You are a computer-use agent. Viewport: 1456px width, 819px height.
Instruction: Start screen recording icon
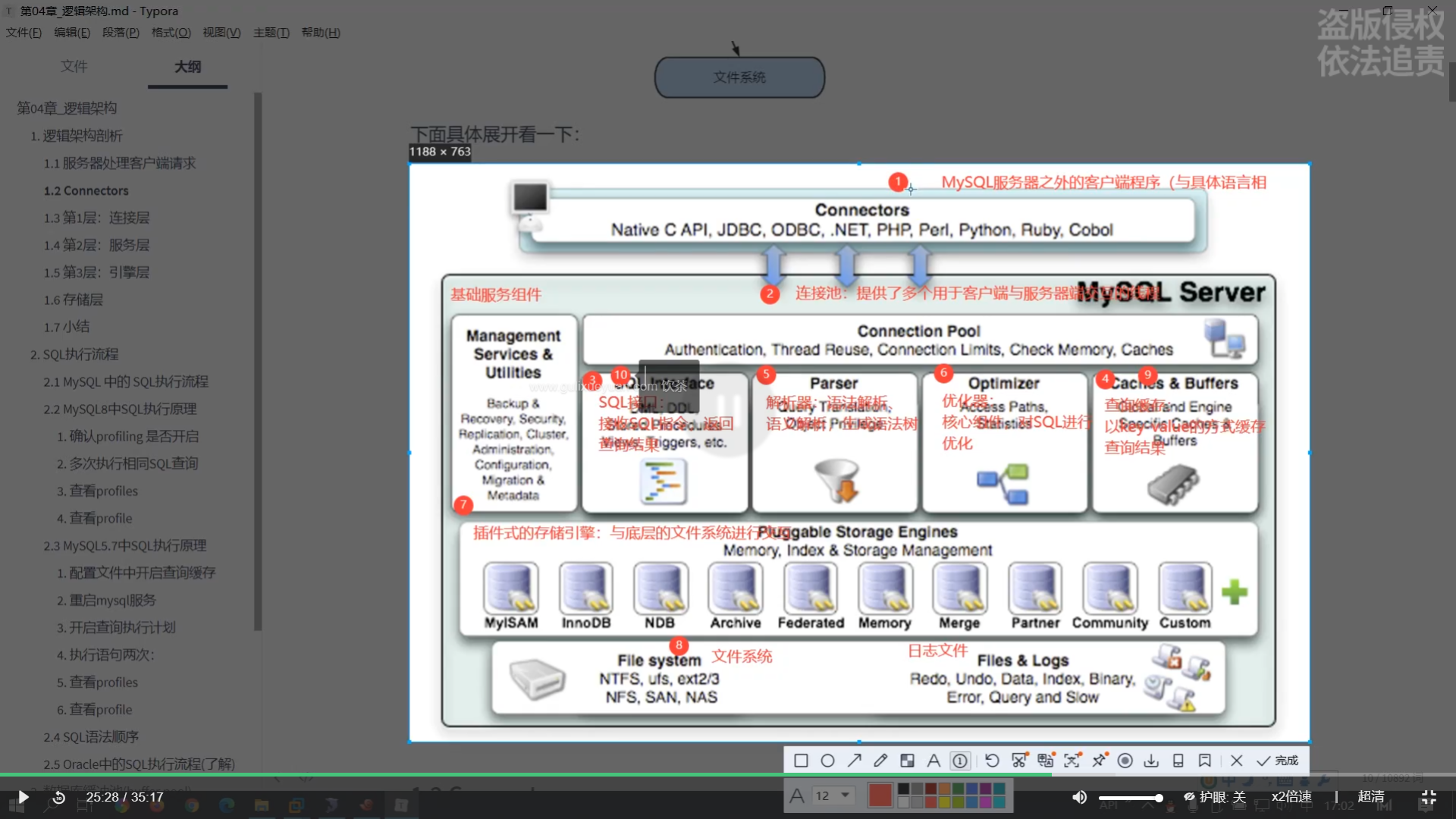pos(1125,761)
